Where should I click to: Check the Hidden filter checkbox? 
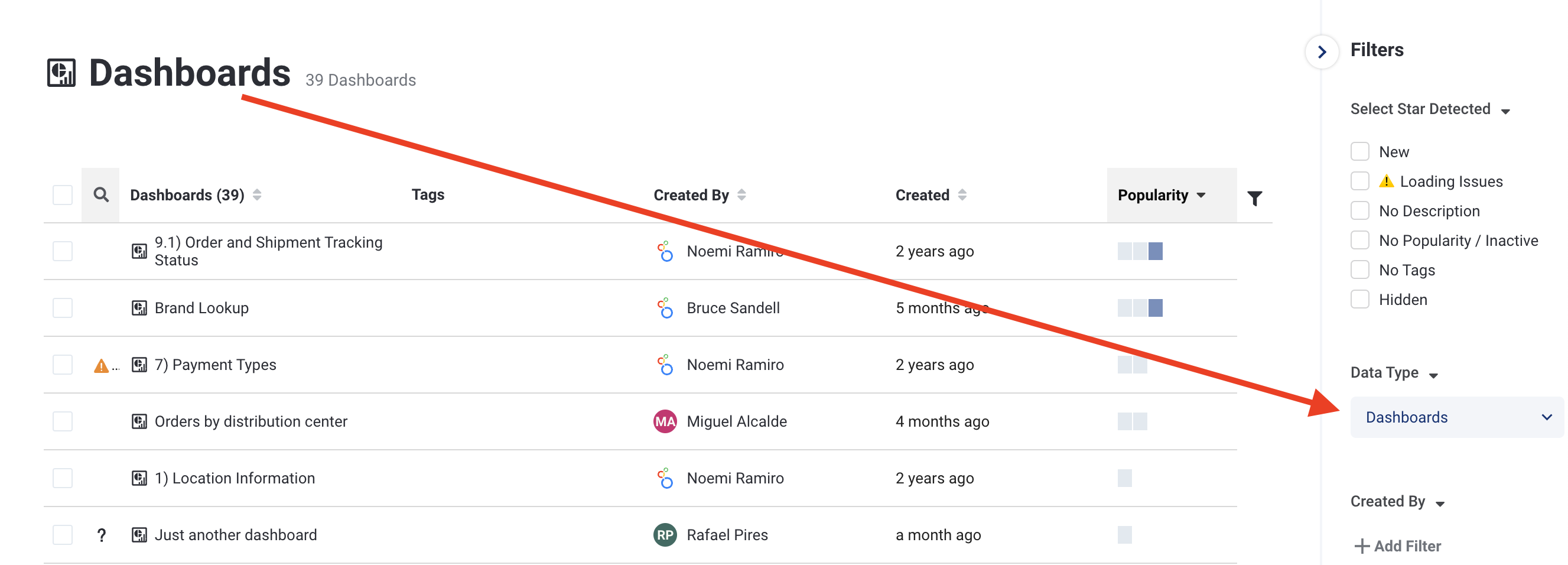coord(1360,300)
